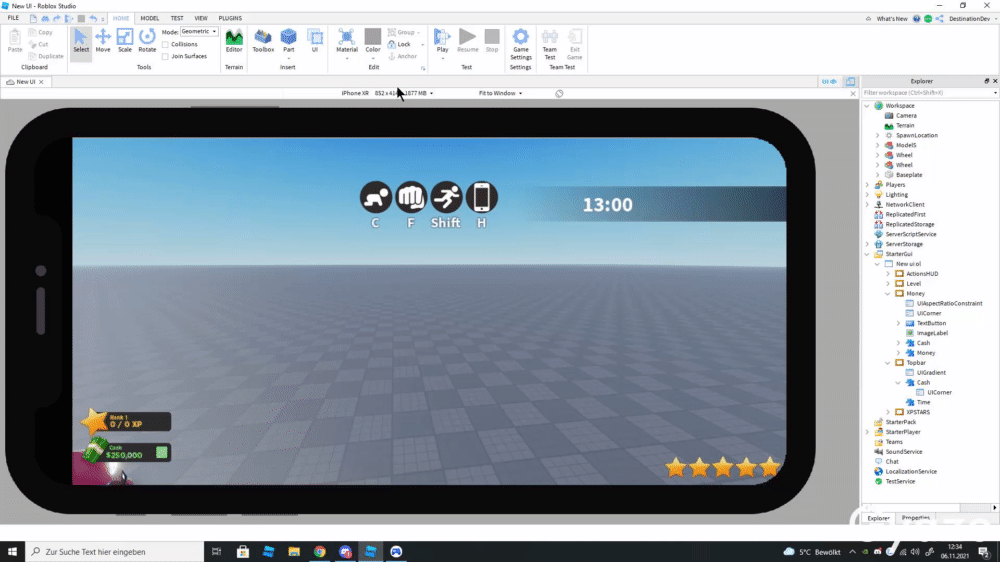Choose the Move tool
The image size is (1000, 562).
tap(103, 41)
